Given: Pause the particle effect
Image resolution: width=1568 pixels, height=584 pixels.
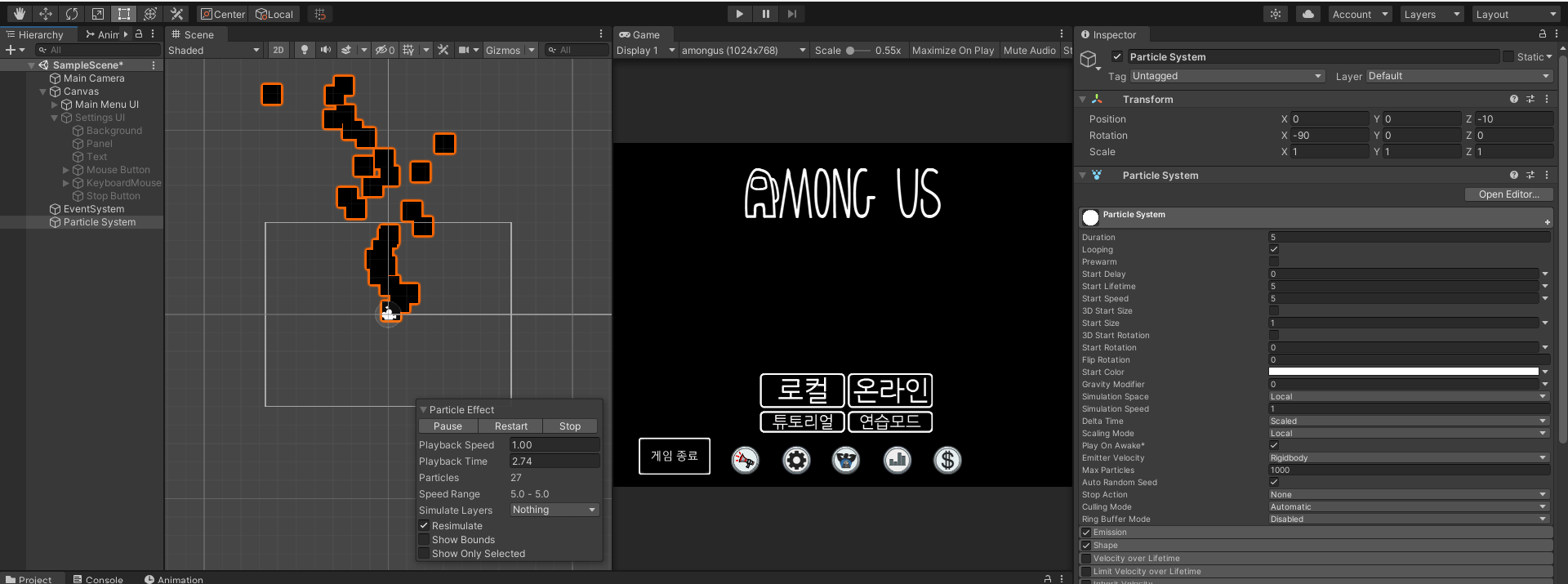Looking at the screenshot, I should (448, 426).
